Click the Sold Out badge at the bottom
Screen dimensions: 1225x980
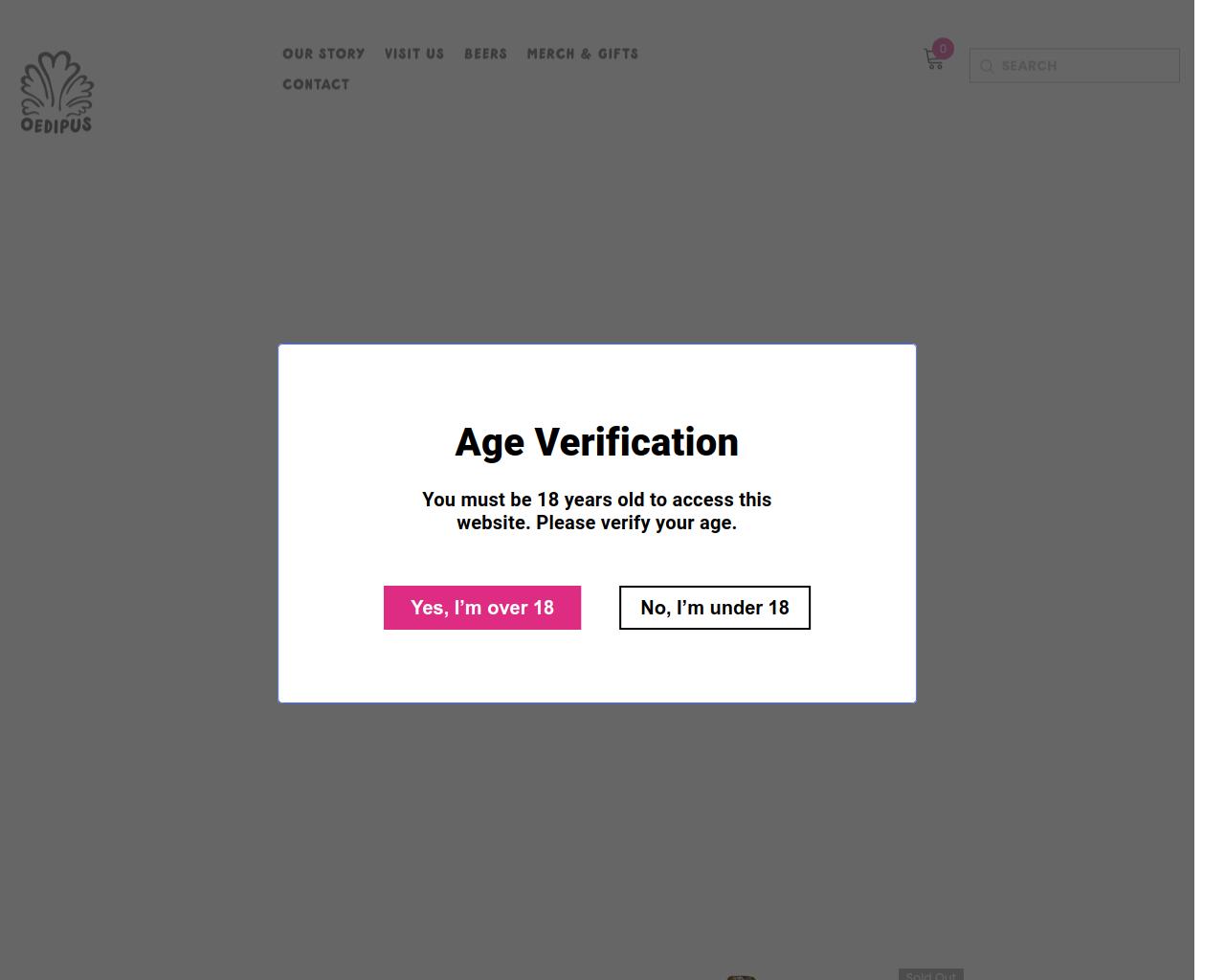[930, 974]
